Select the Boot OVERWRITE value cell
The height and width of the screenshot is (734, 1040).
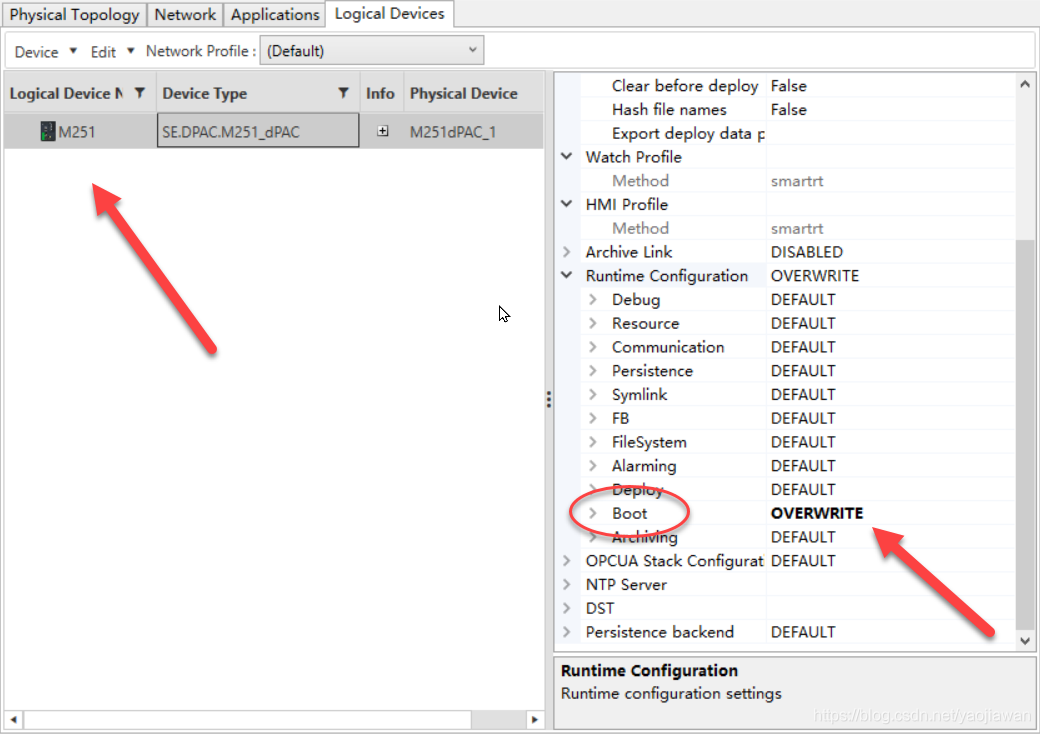point(816,514)
